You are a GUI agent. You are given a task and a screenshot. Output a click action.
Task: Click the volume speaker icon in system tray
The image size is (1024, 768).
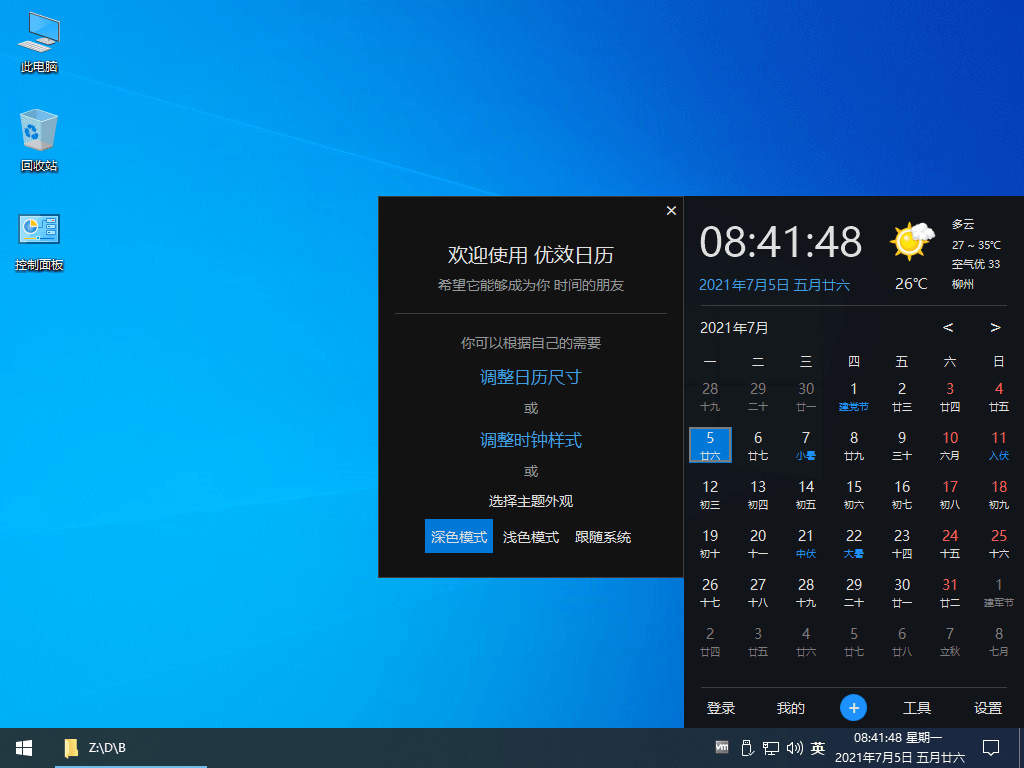795,747
